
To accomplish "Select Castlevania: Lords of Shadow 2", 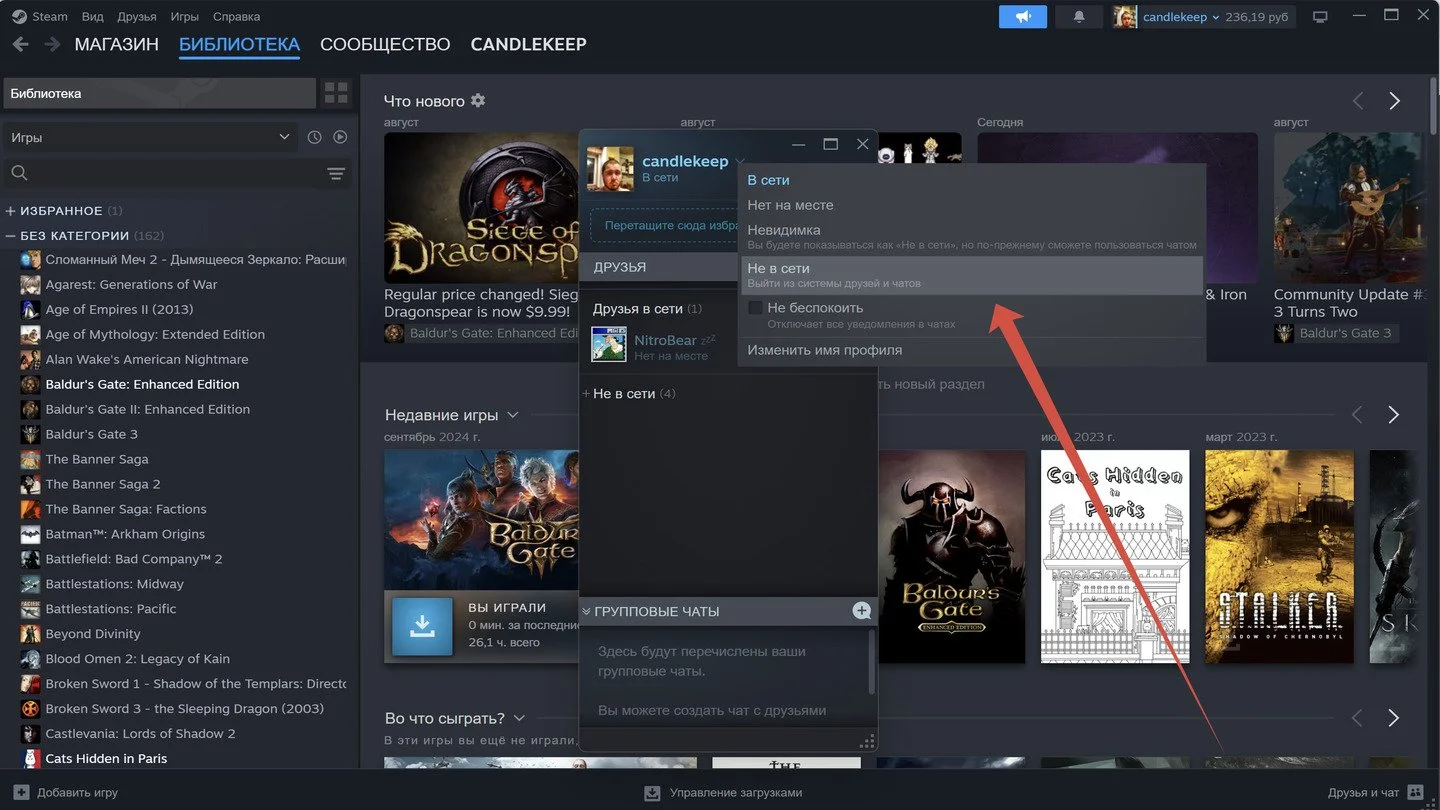I will pyautogui.click(x=140, y=734).
